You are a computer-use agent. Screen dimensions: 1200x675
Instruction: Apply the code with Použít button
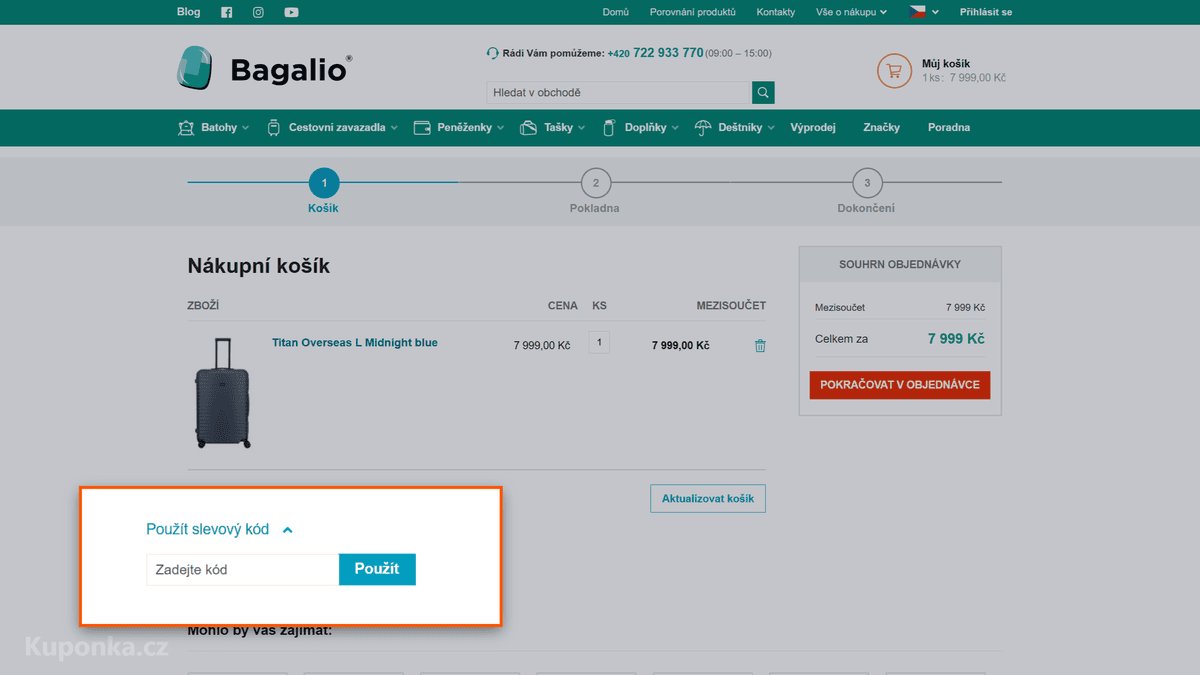pyautogui.click(x=377, y=569)
